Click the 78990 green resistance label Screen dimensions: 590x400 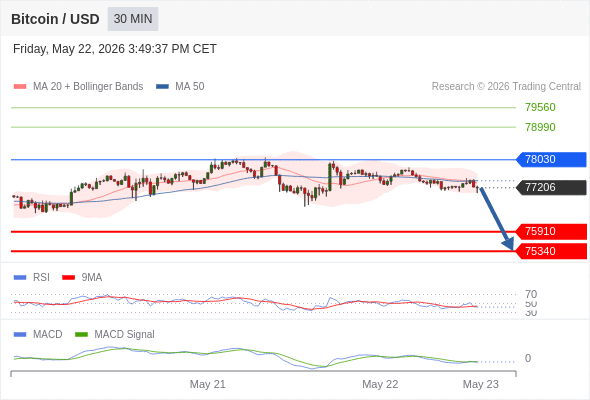point(540,127)
